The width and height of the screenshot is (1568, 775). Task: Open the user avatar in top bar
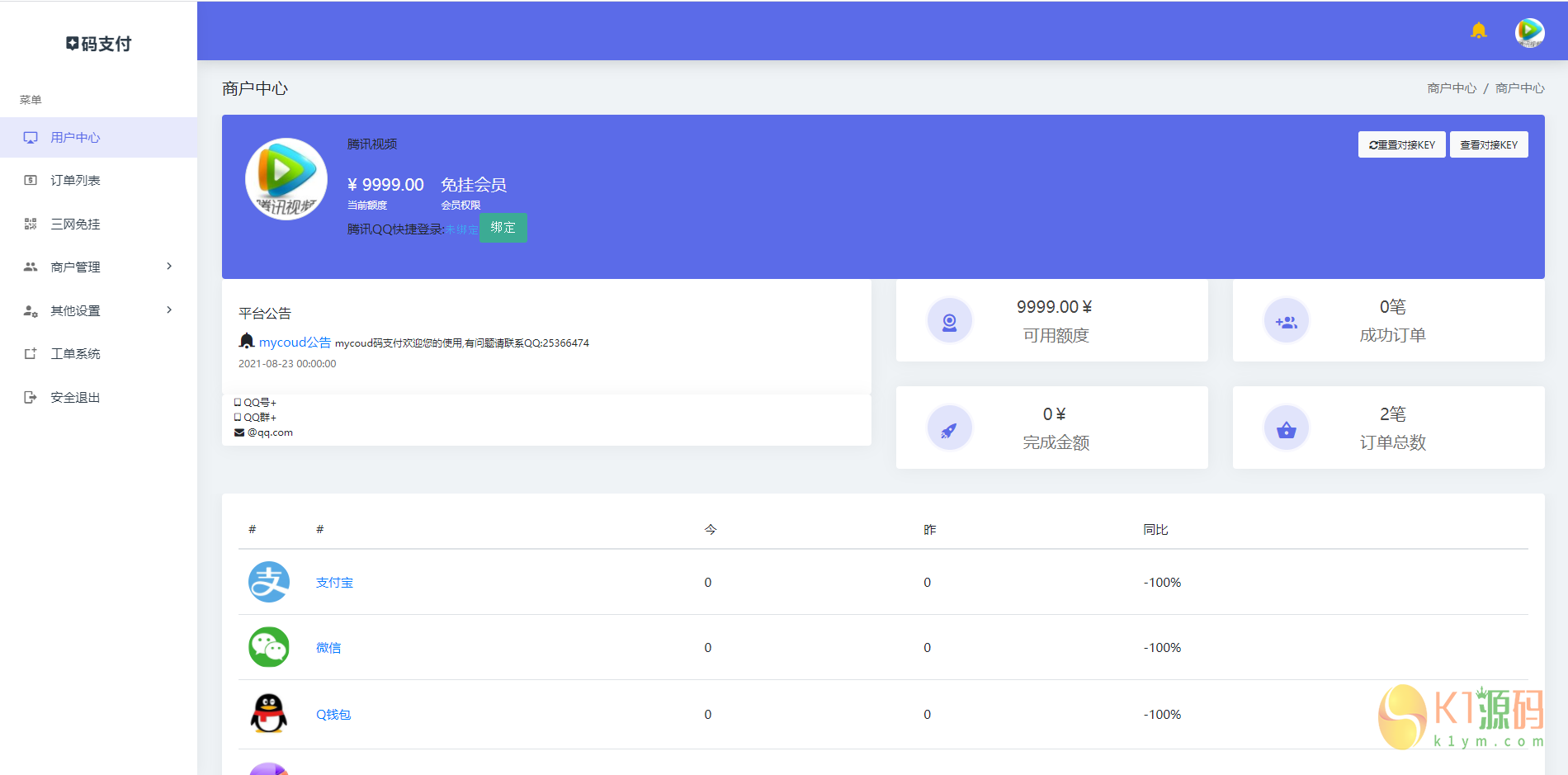pos(1529,32)
